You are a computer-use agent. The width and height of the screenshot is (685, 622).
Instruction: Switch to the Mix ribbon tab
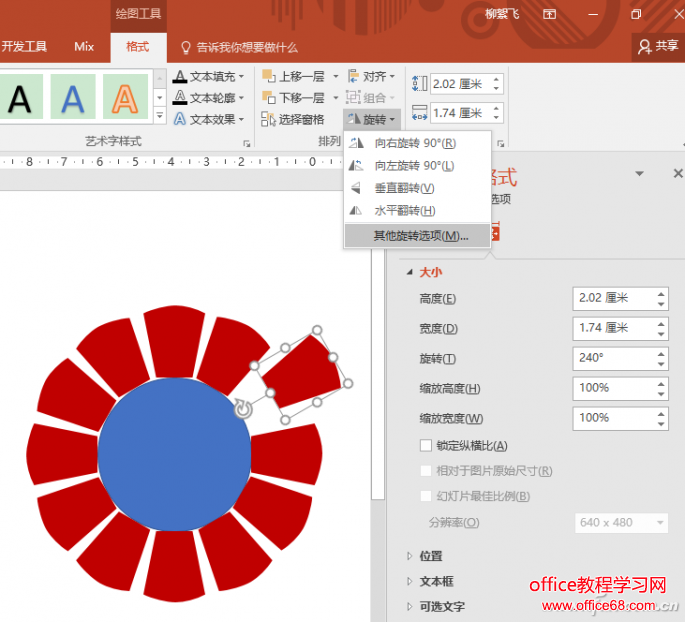[84, 46]
